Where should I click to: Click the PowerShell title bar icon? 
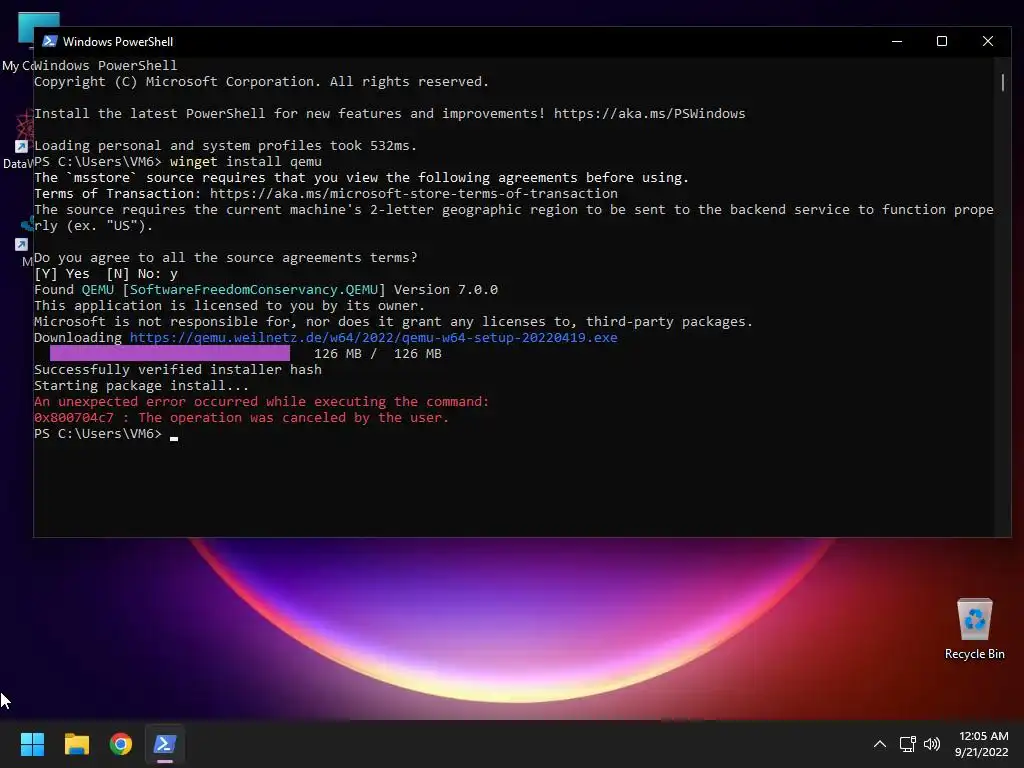tap(50, 41)
